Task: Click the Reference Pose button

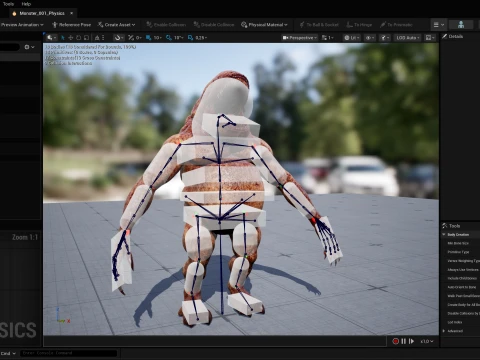Action: tap(71, 25)
